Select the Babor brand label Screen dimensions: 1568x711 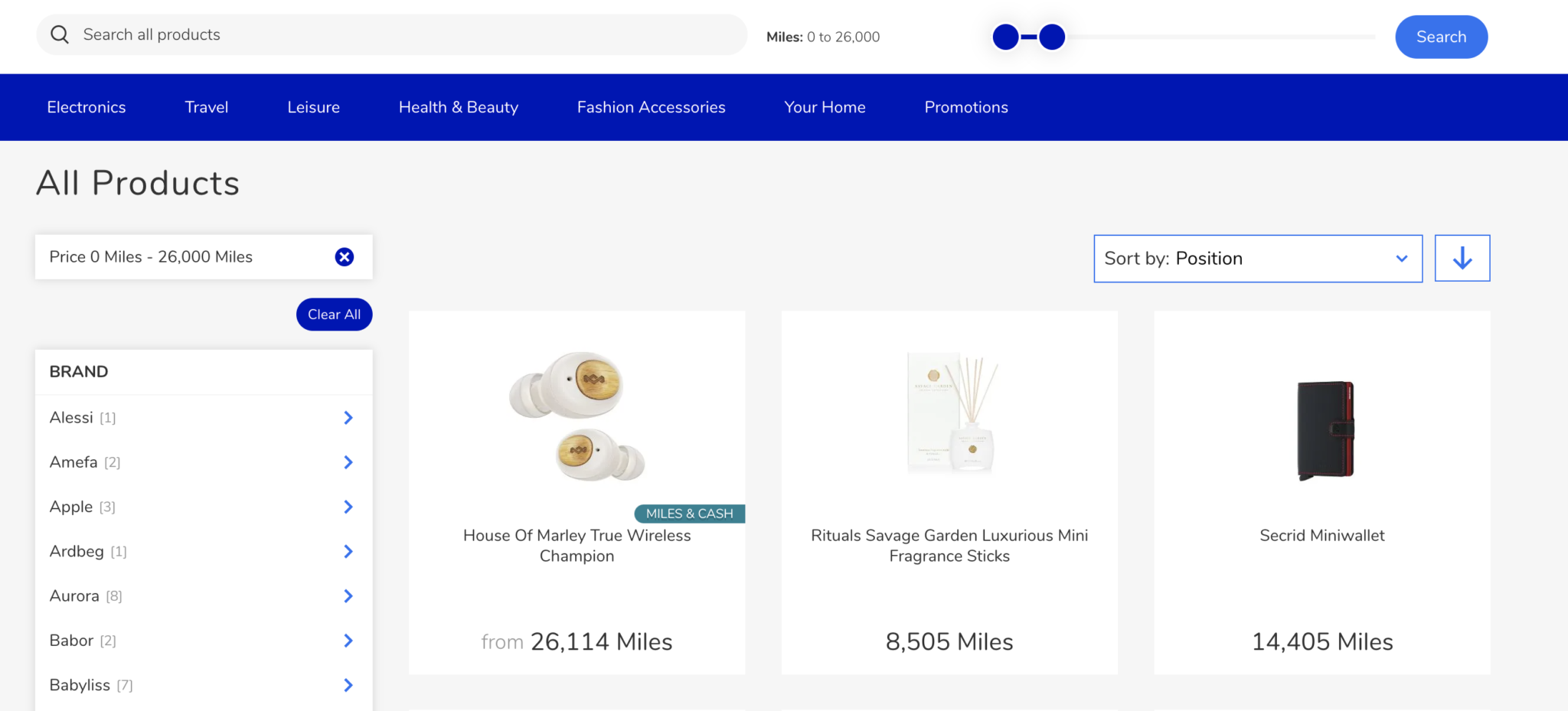point(71,641)
